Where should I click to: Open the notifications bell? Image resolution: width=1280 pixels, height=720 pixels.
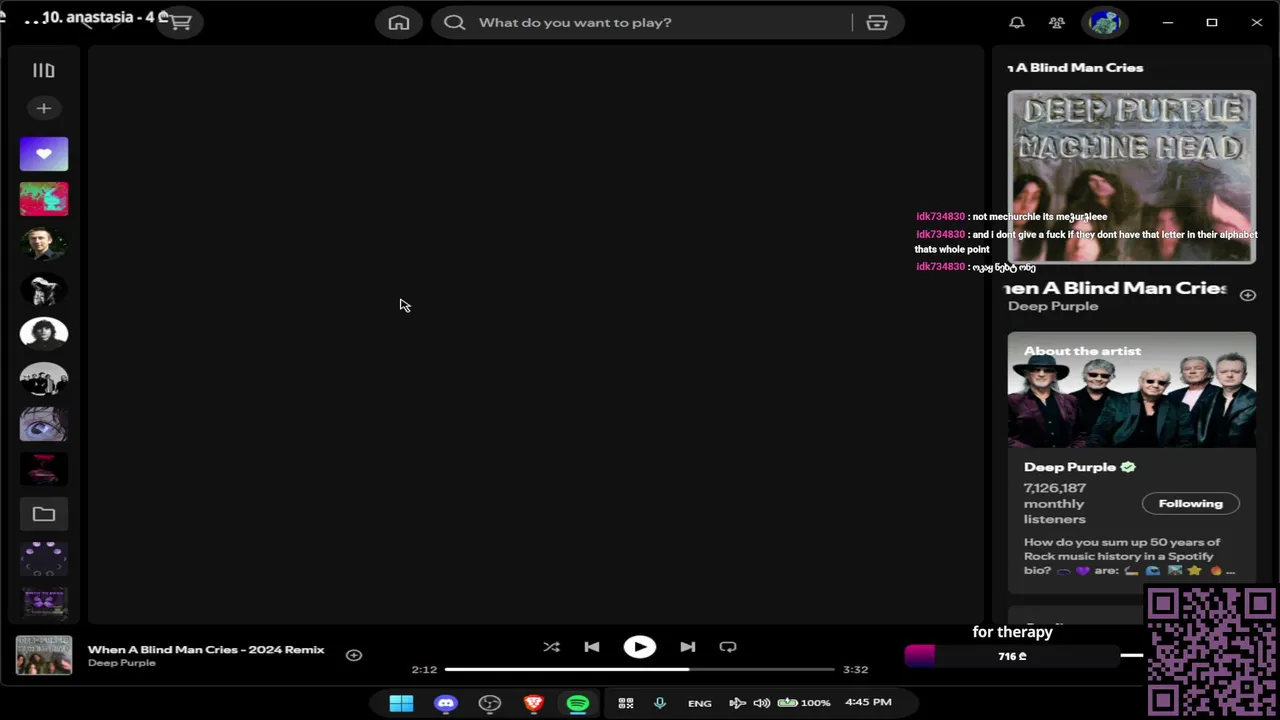1017,22
